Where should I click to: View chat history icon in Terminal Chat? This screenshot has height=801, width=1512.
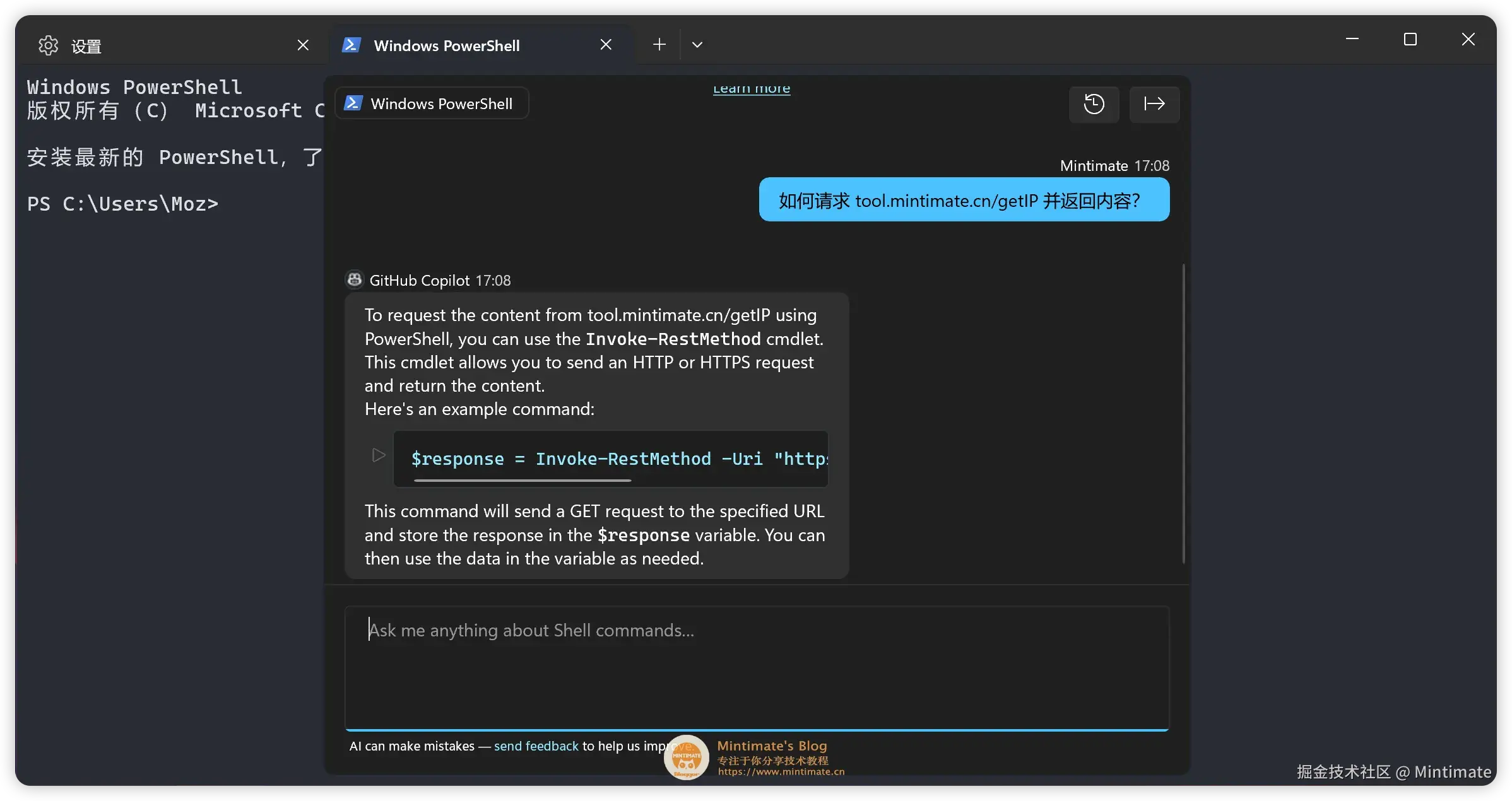1094,104
